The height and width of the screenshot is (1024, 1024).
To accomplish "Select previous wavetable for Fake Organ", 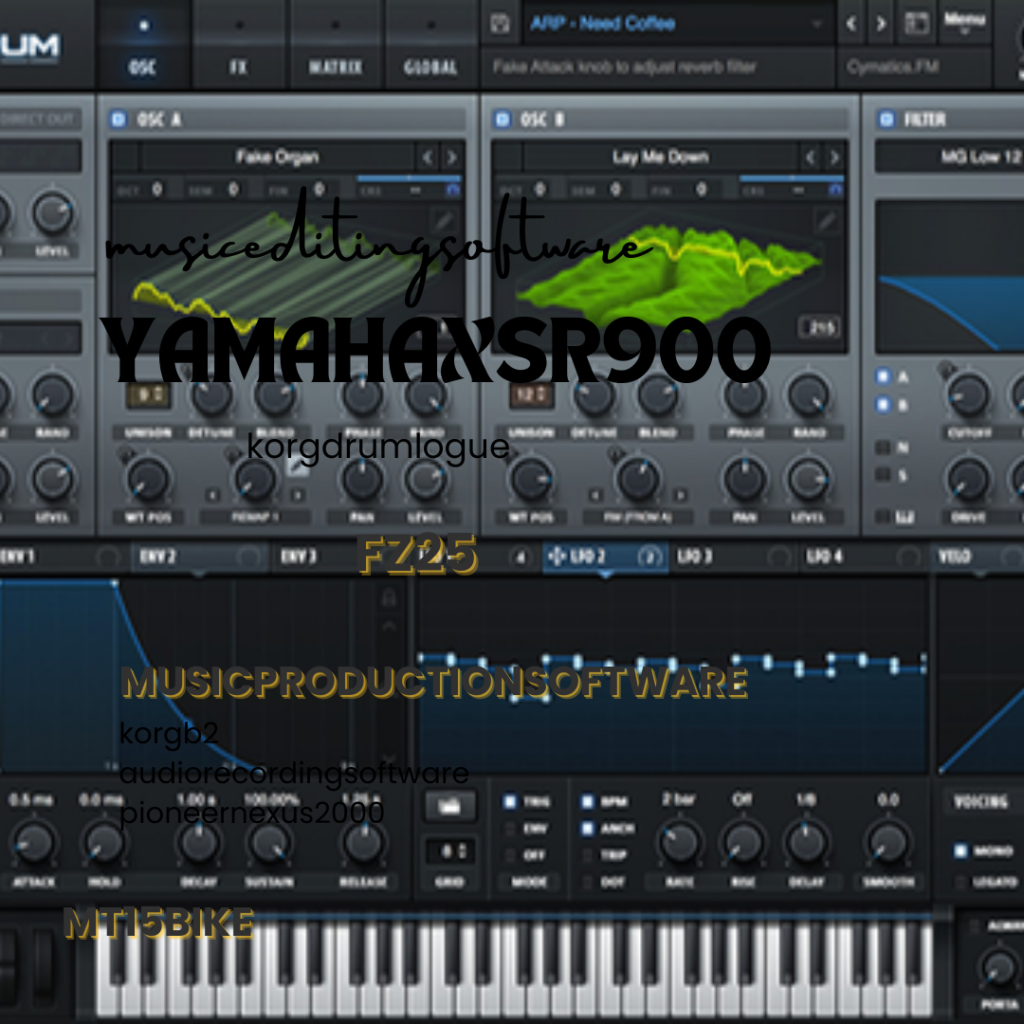I will [427, 157].
